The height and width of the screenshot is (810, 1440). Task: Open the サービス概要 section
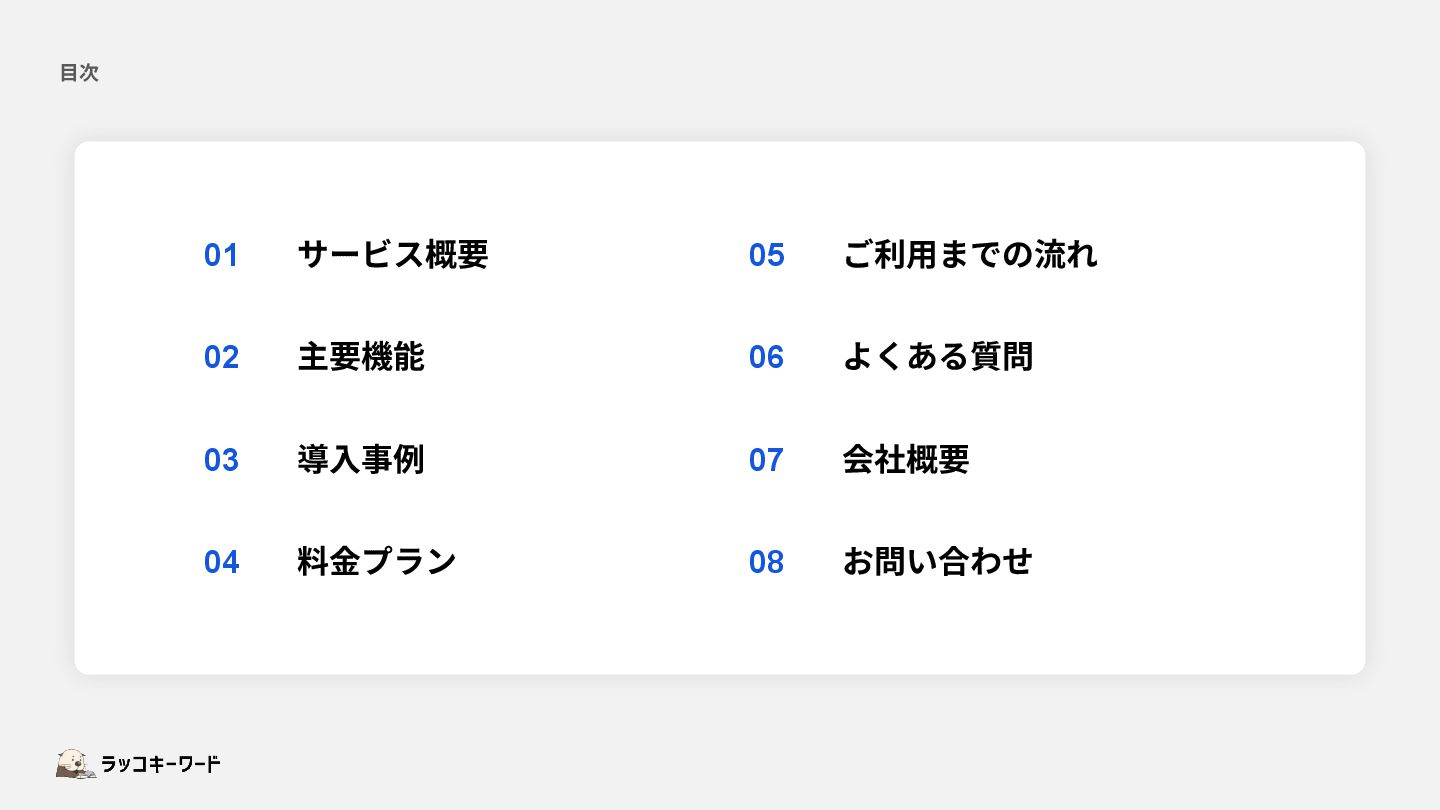[x=393, y=255]
